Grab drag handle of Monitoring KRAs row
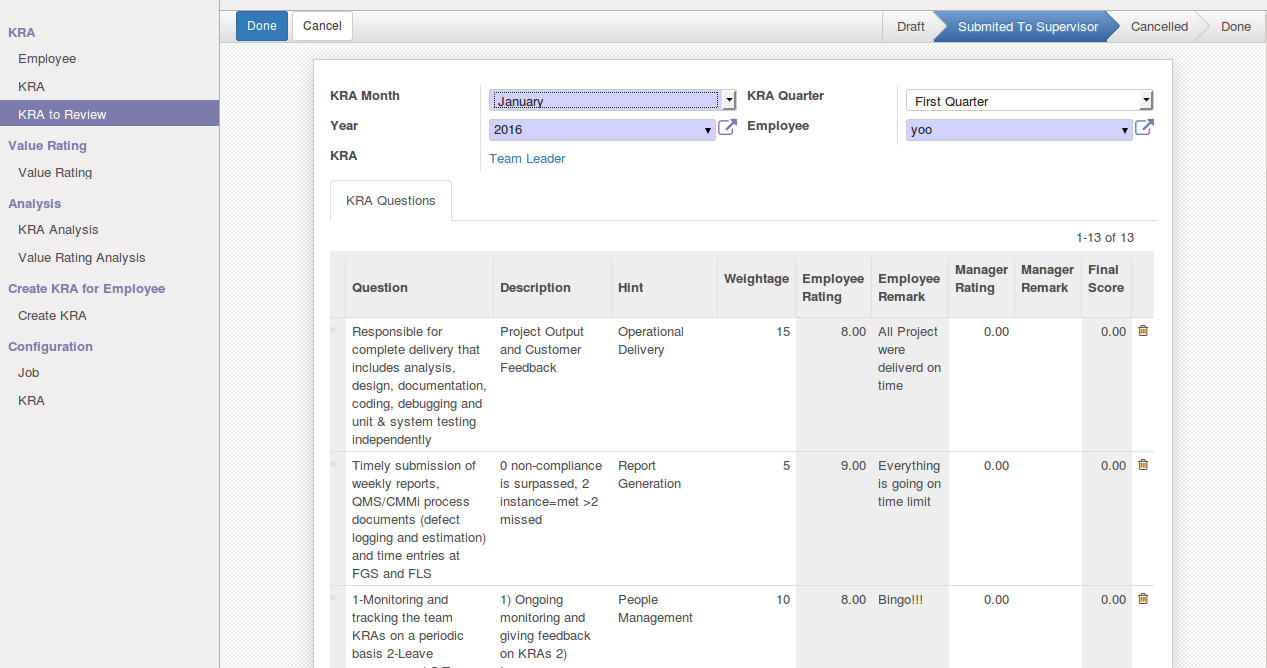This screenshot has height=668, width=1267. [335, 596]
